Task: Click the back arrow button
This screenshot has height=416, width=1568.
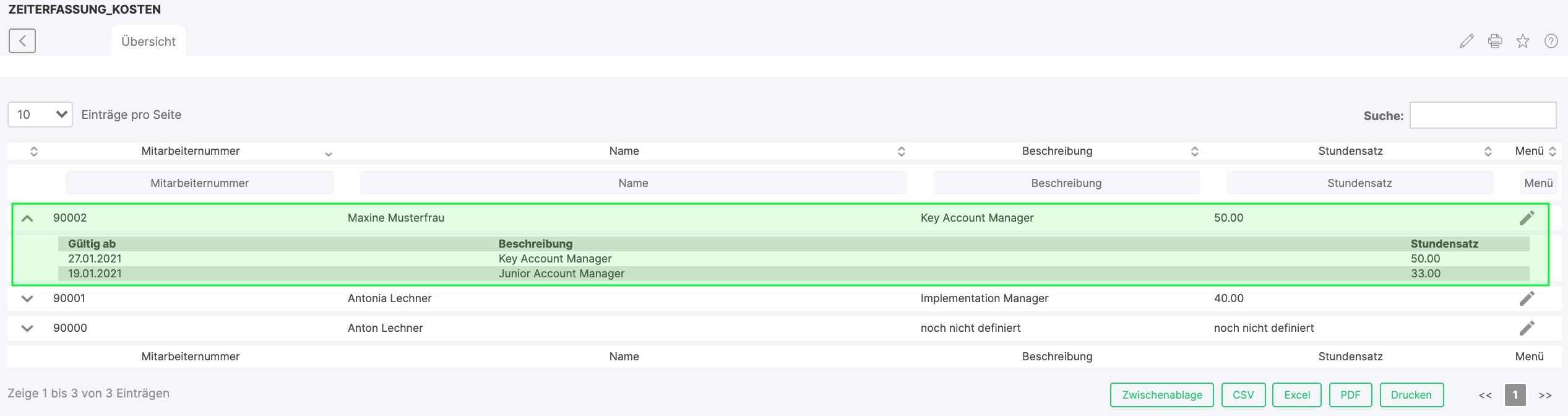Action: pos(22,41)
